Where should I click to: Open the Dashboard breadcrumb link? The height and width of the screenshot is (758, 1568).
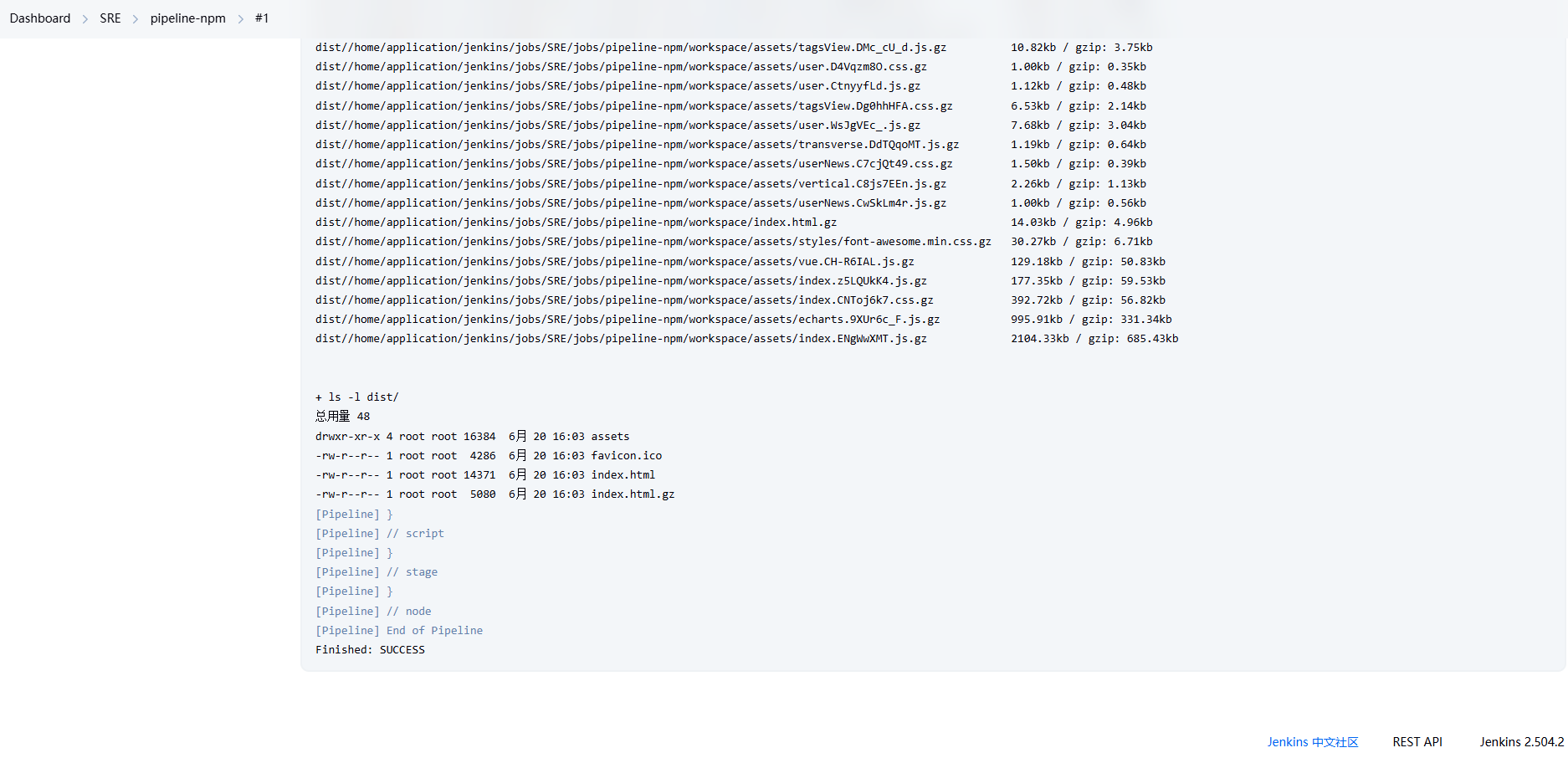pyautogui.click(x=40, y=18)
